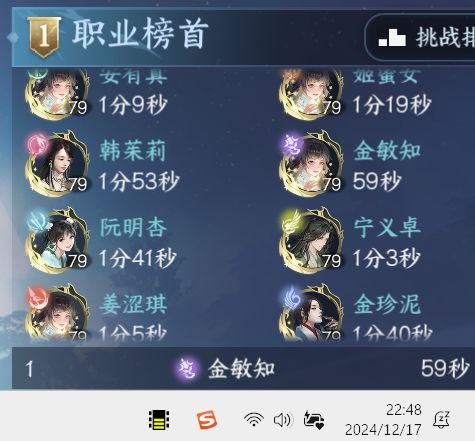Click the player name 阮明杏

(133, 228)
